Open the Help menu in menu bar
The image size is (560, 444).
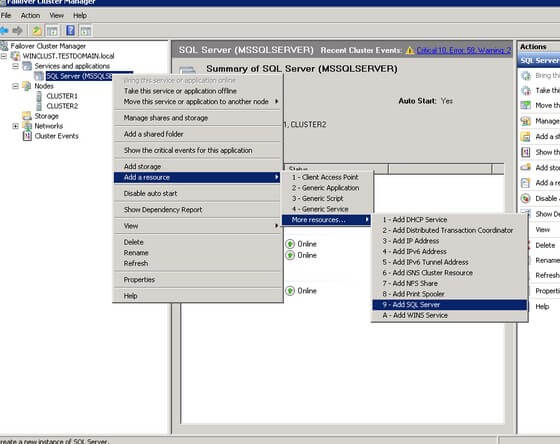(x=80, y=15)
